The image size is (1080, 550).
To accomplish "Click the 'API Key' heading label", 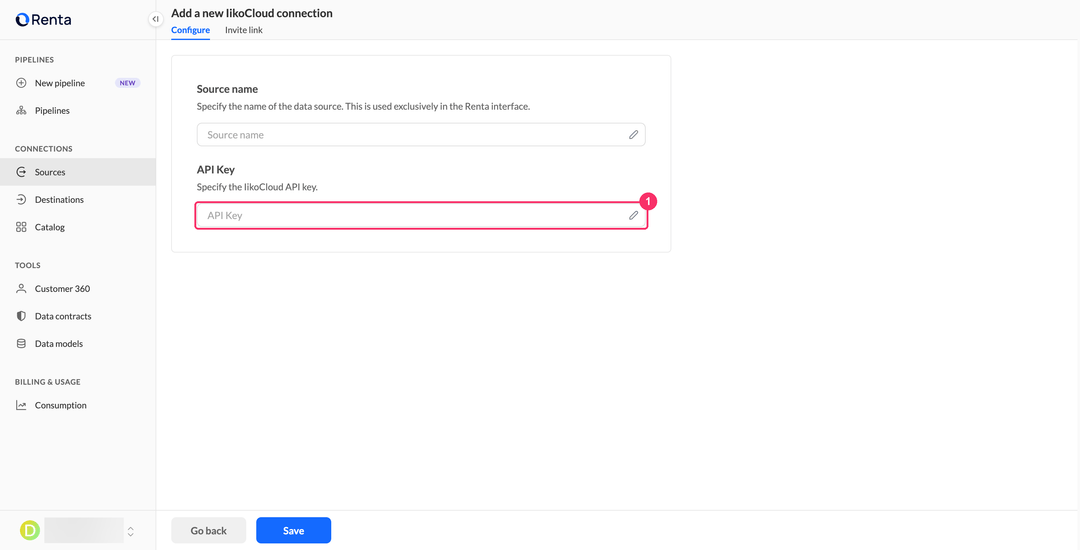I will click(x=216, y=170).
